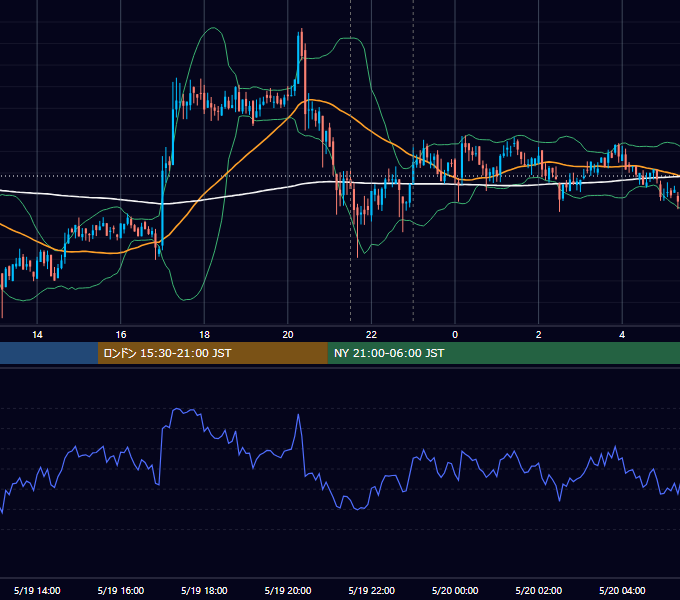This screenshot has height=600, width=680.
Task: Click the 5/19 14:00 date label
Action: click(37, 590)
